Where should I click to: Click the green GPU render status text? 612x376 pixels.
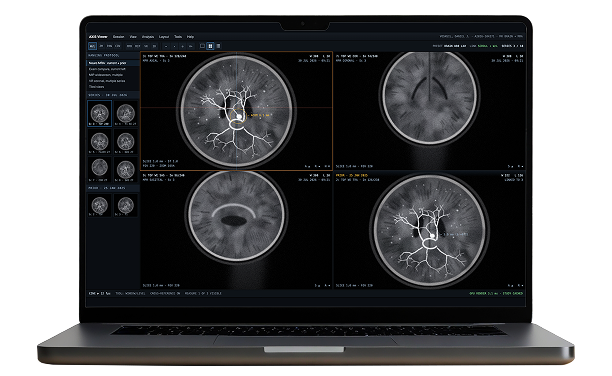pyautogui.click(x=496, y=293)
